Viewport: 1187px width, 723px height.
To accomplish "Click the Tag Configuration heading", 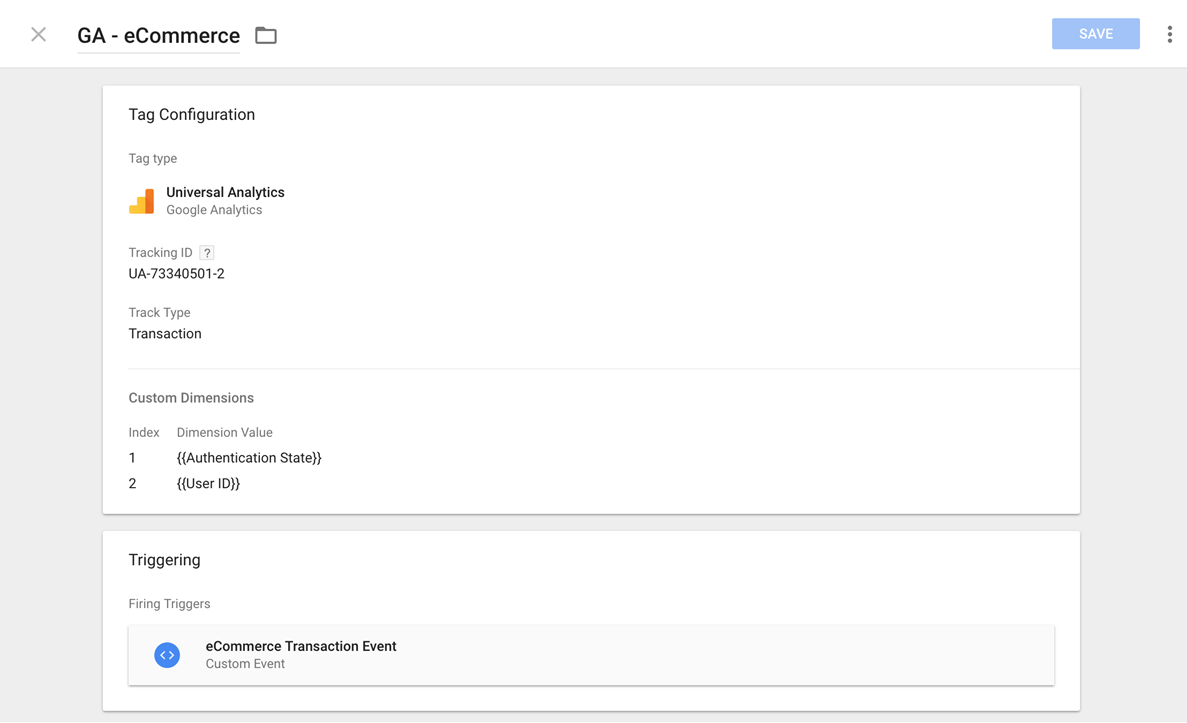I will (192, 114).
